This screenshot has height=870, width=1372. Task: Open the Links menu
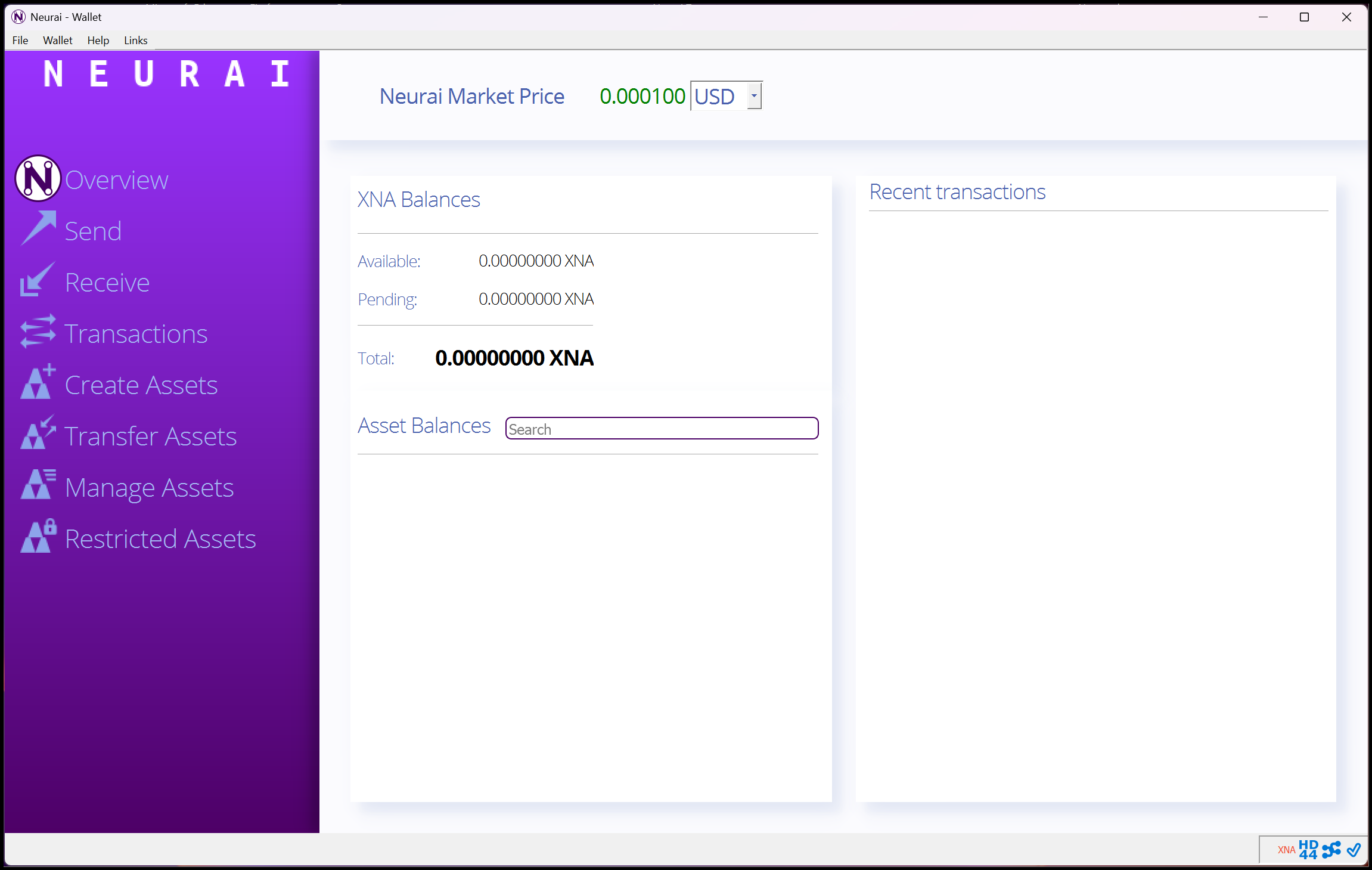pyautogui.click(x=135, y=40)
